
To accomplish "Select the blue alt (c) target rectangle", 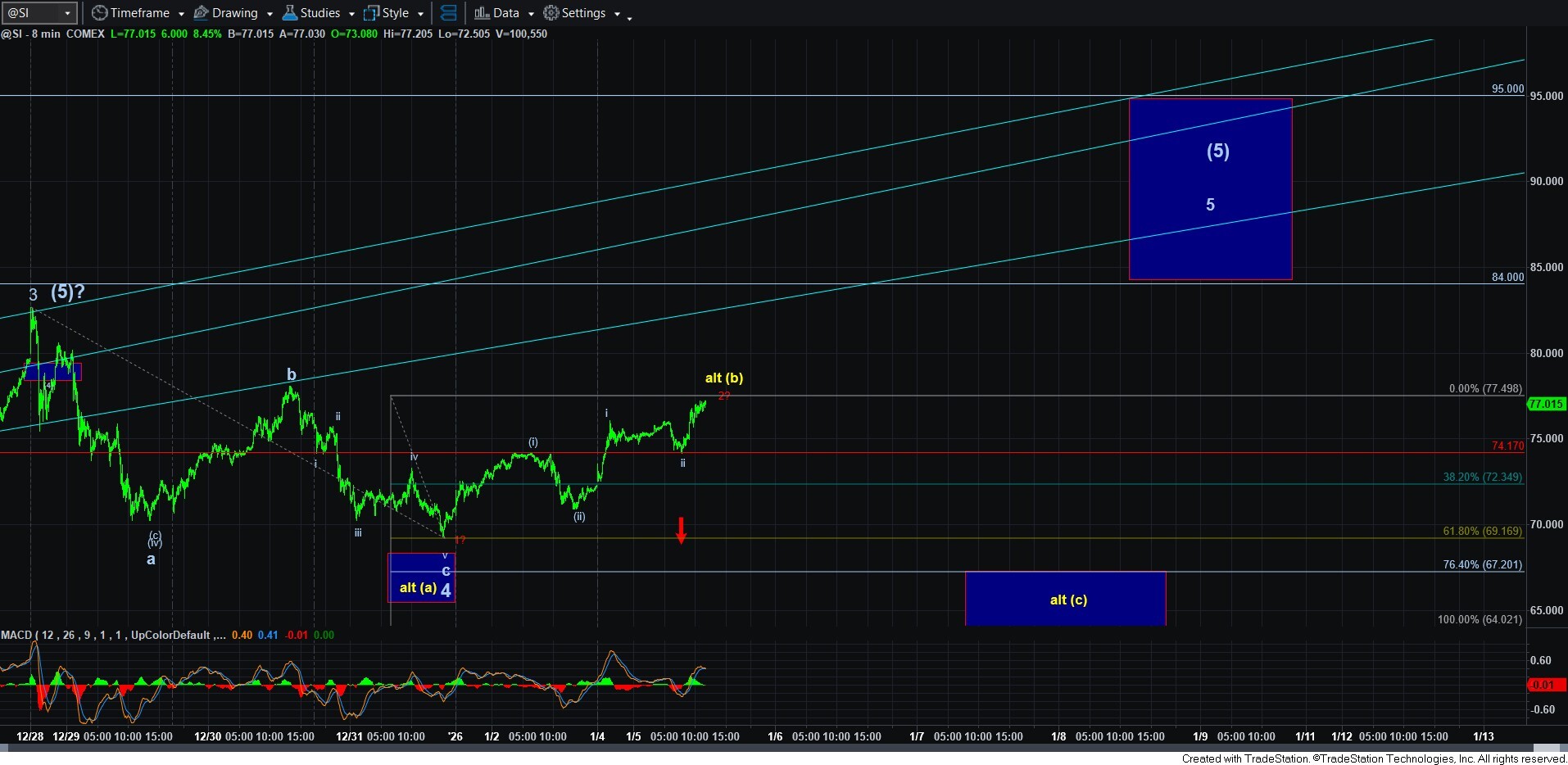I will coord(1065,599).
